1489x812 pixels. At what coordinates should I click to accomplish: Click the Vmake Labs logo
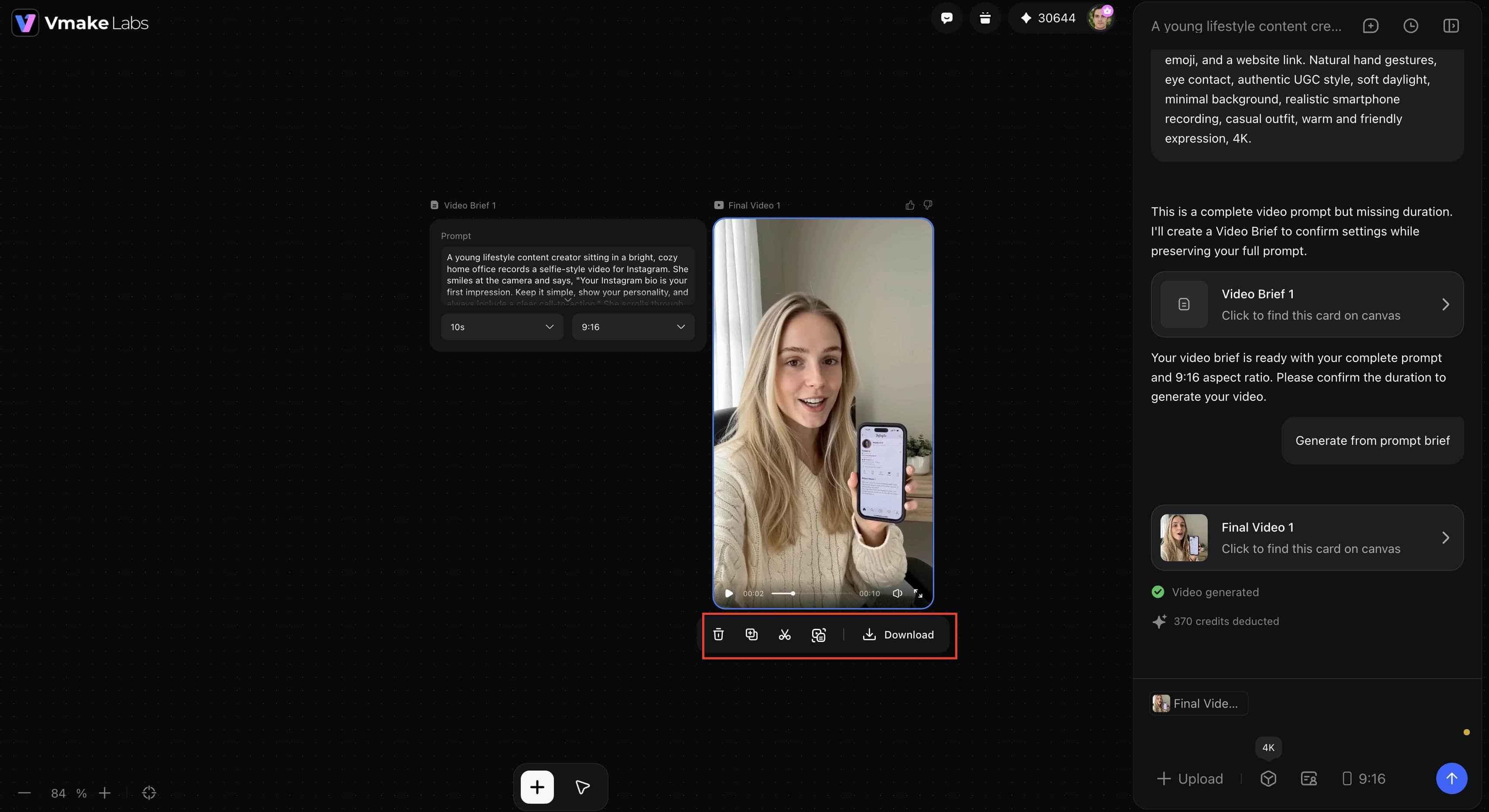pyautogui.click(x=80, y=23)
